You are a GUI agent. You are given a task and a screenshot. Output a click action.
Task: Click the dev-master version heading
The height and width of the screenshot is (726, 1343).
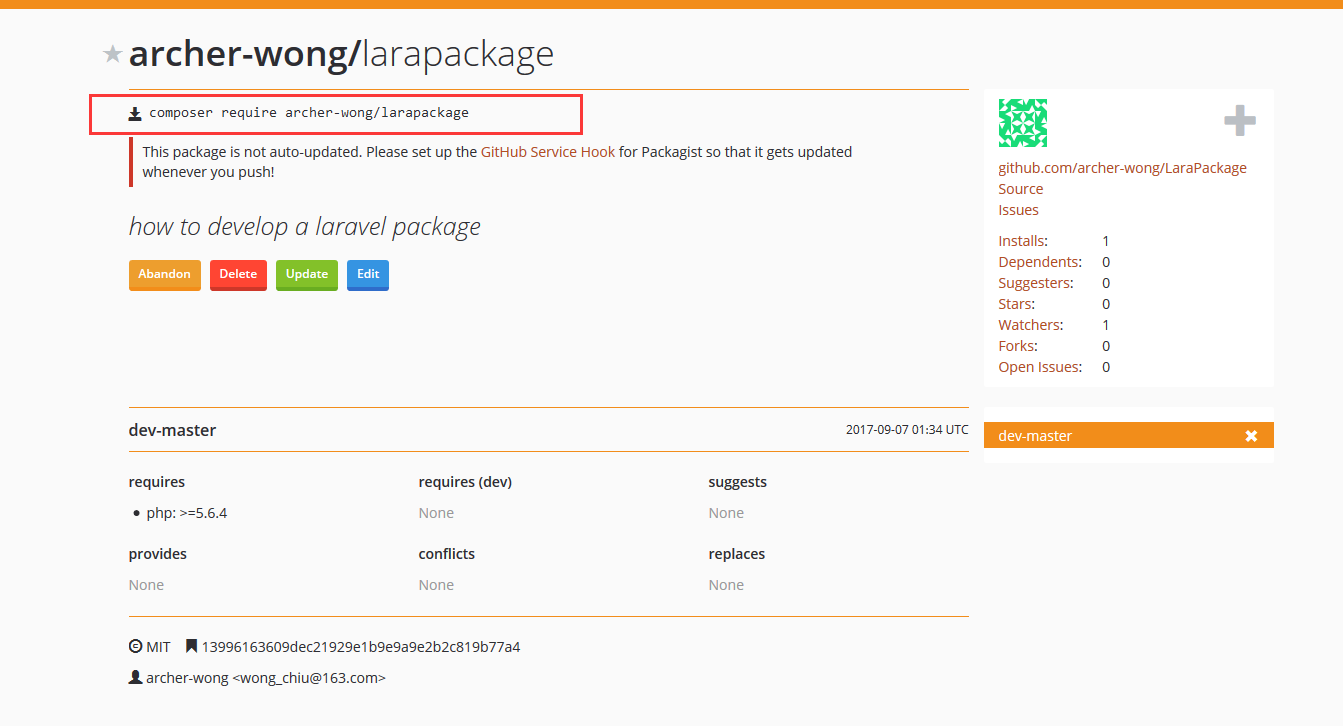coord(172,430)
